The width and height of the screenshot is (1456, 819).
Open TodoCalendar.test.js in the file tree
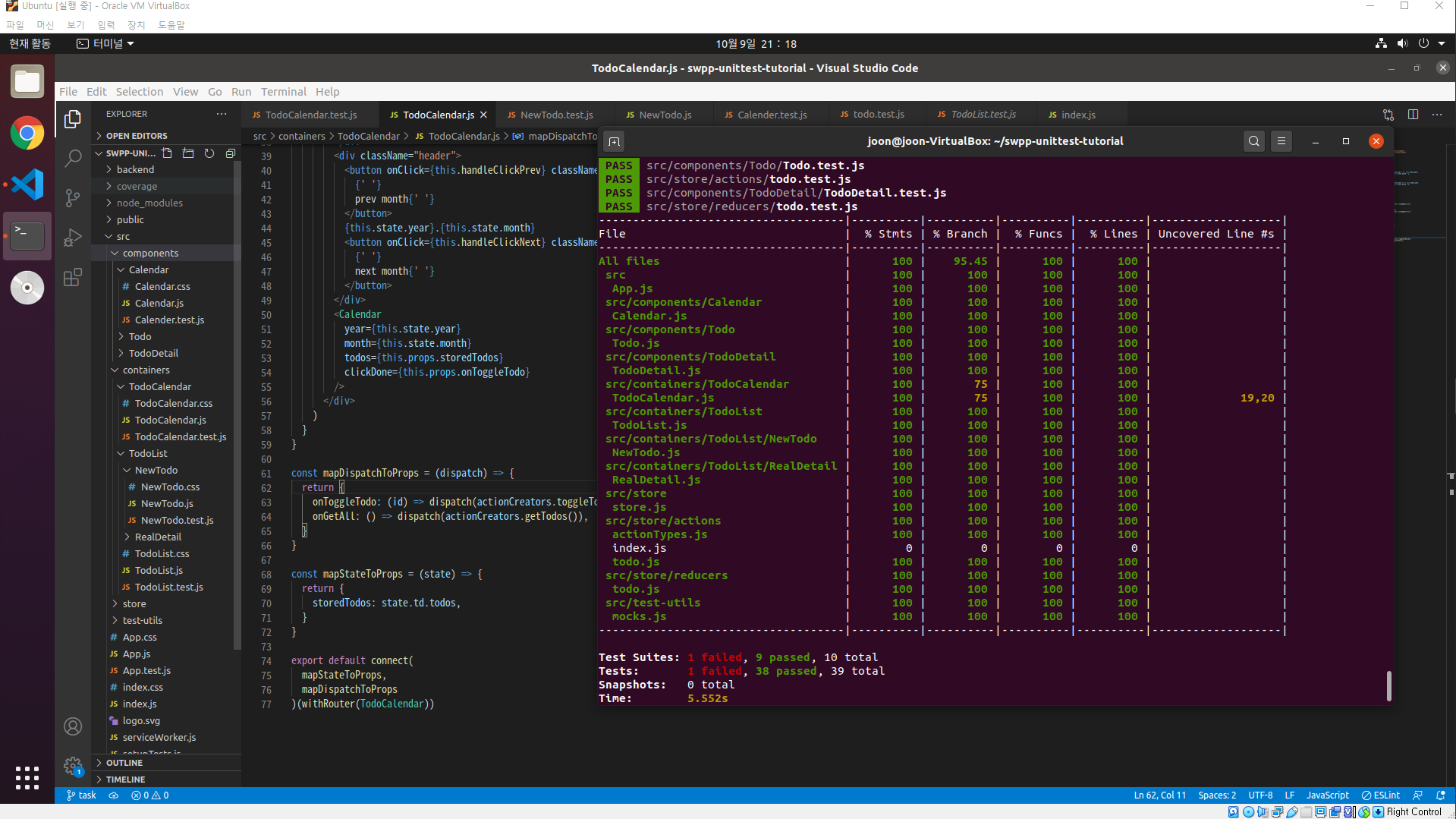click(181, 437)
